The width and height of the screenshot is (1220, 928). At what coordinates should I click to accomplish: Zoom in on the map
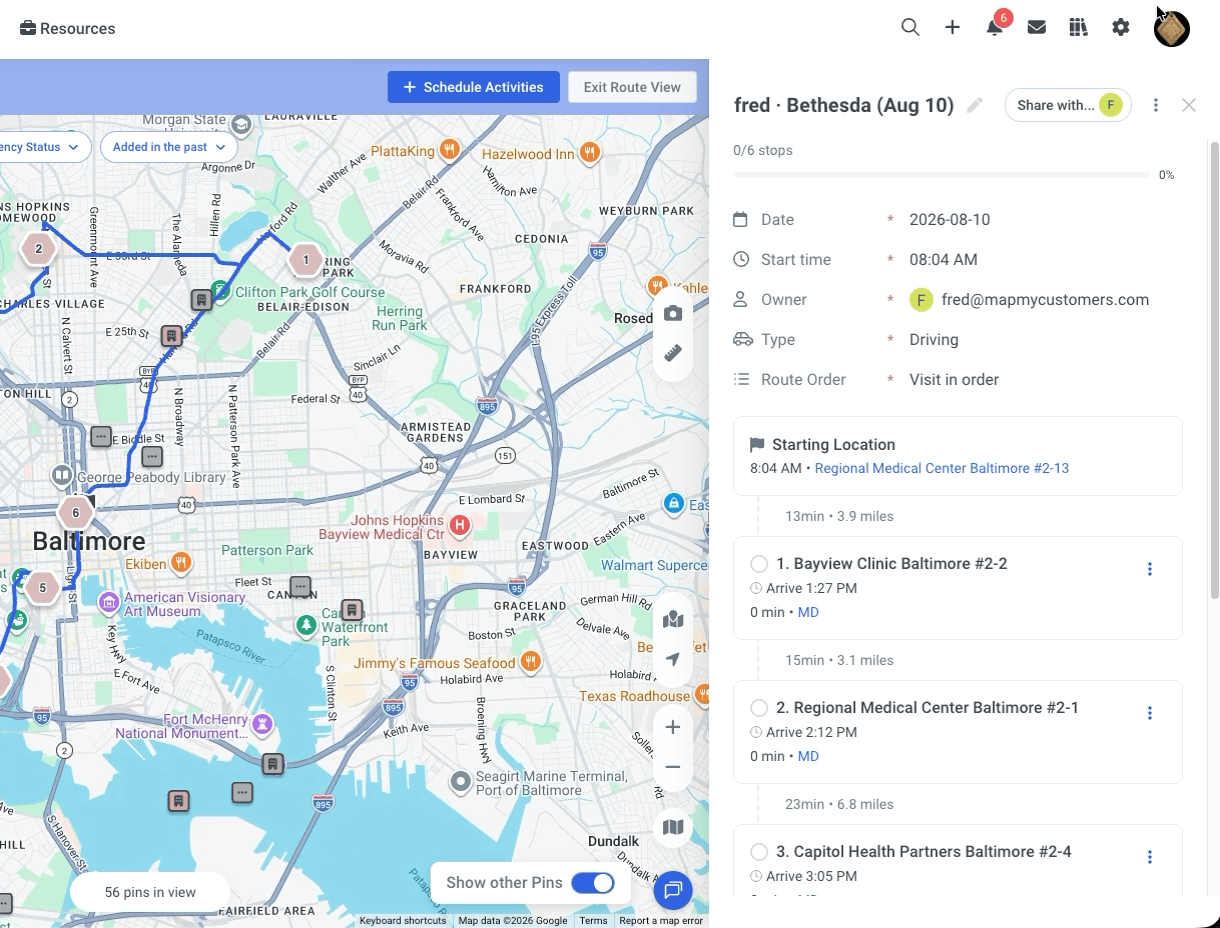pos(673,727)
